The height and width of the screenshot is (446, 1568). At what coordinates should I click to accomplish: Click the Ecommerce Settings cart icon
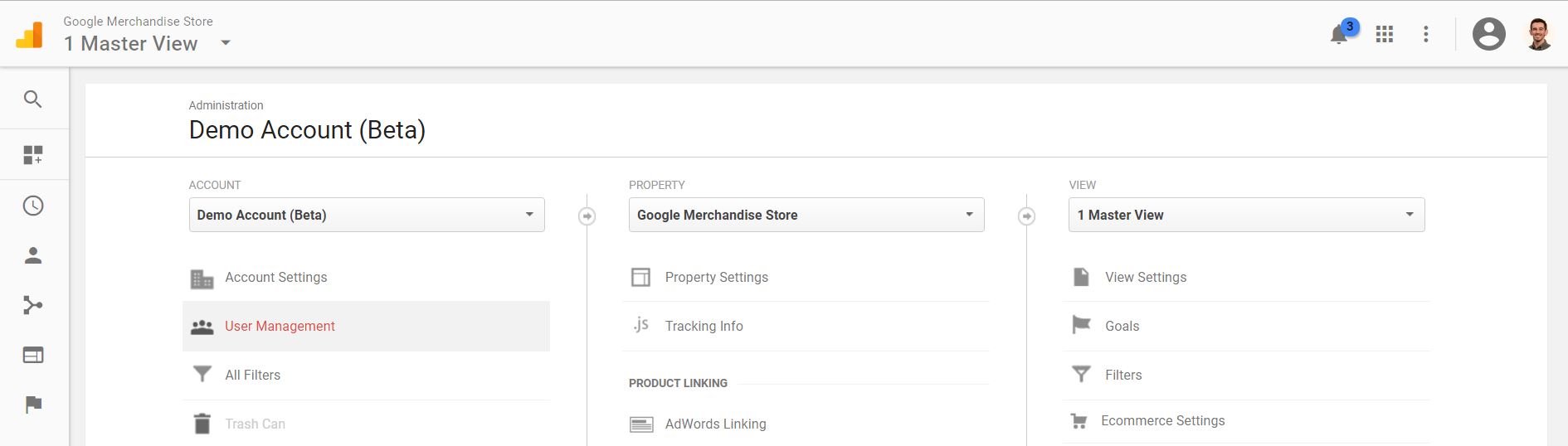point(1079,421)
